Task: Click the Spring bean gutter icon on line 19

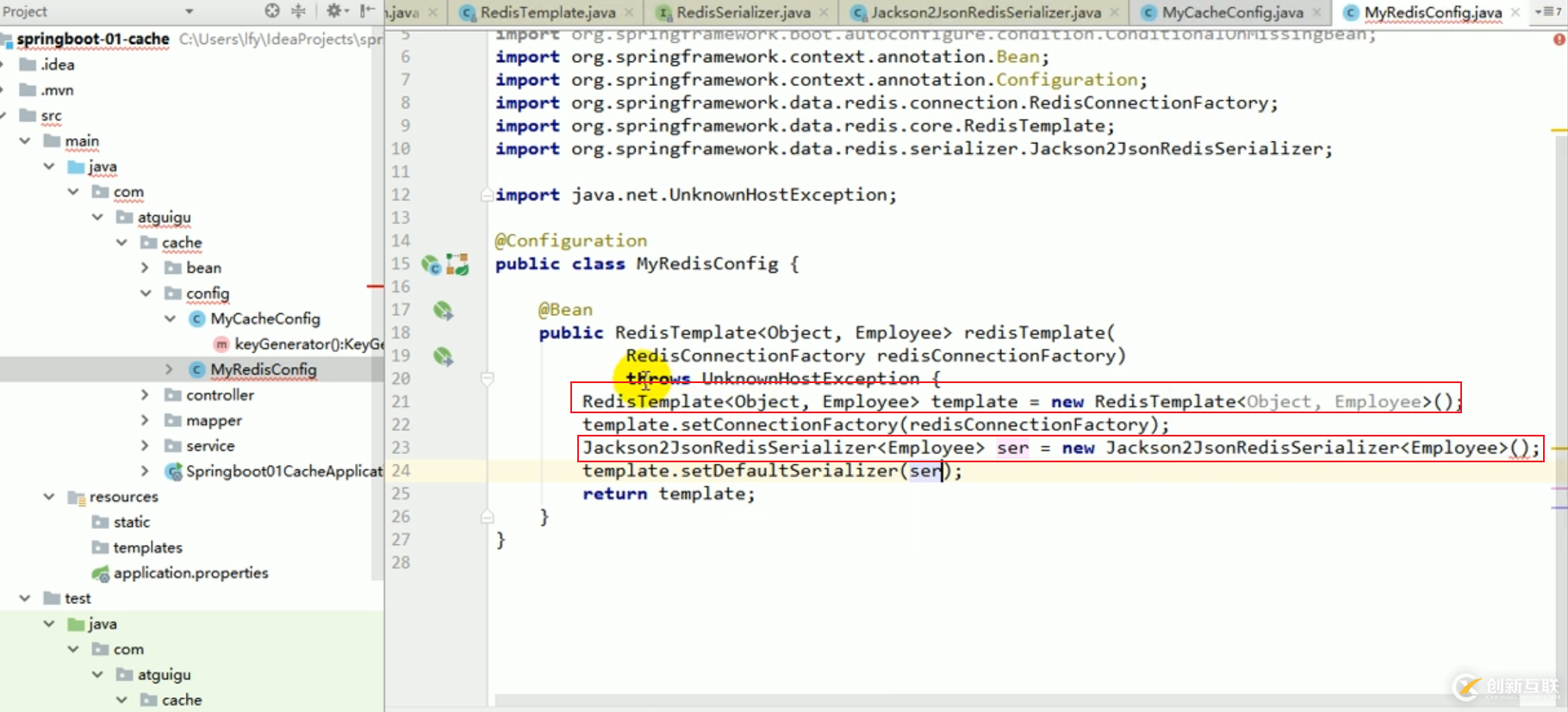Action: (443, 356)
